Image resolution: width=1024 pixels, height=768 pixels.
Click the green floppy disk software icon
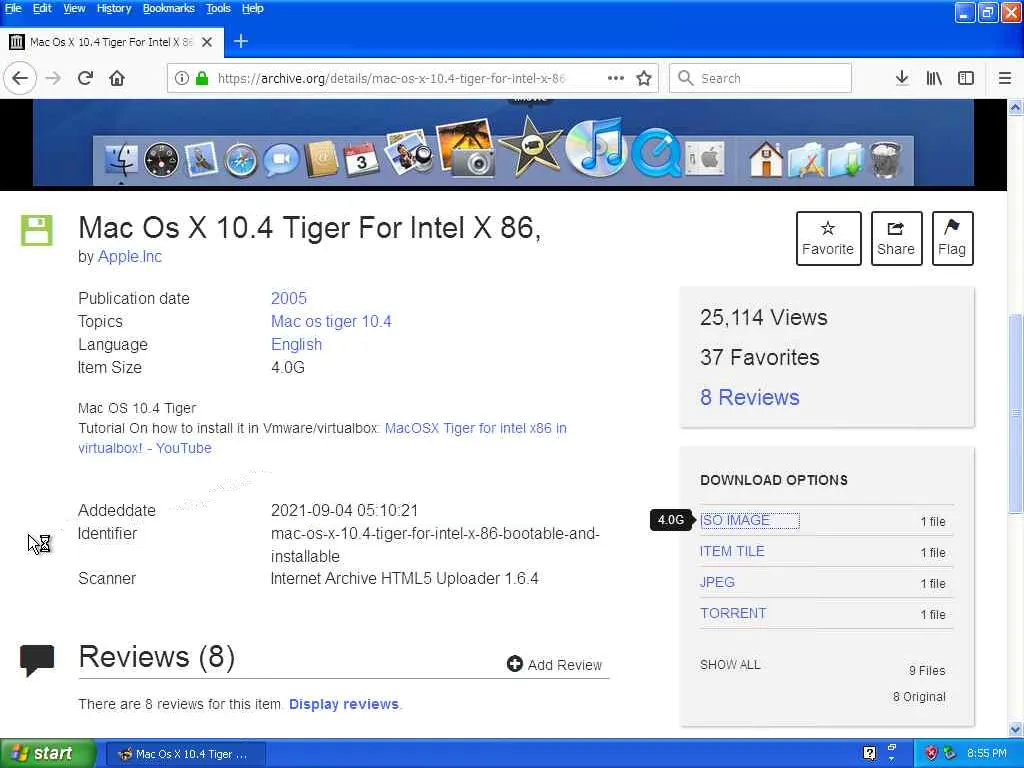pos(37,231)
